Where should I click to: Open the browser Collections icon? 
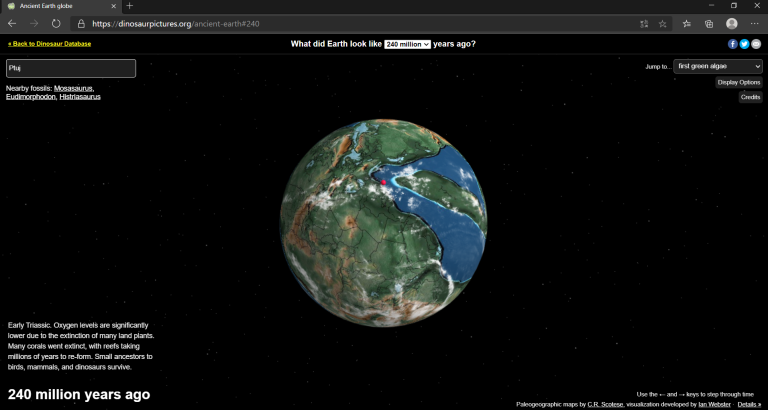709,23
